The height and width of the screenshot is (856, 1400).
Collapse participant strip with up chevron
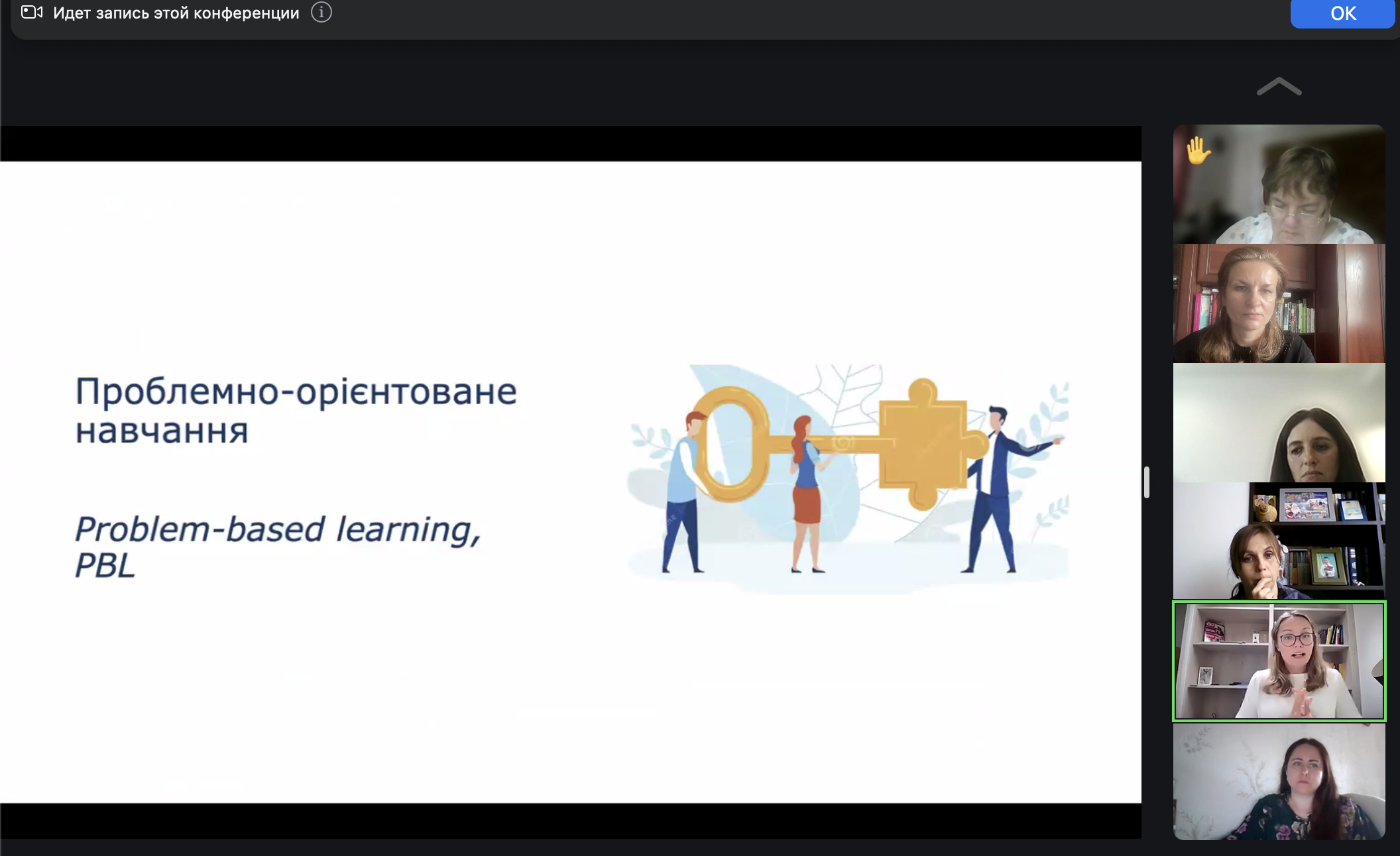[x=1279, y=87]
